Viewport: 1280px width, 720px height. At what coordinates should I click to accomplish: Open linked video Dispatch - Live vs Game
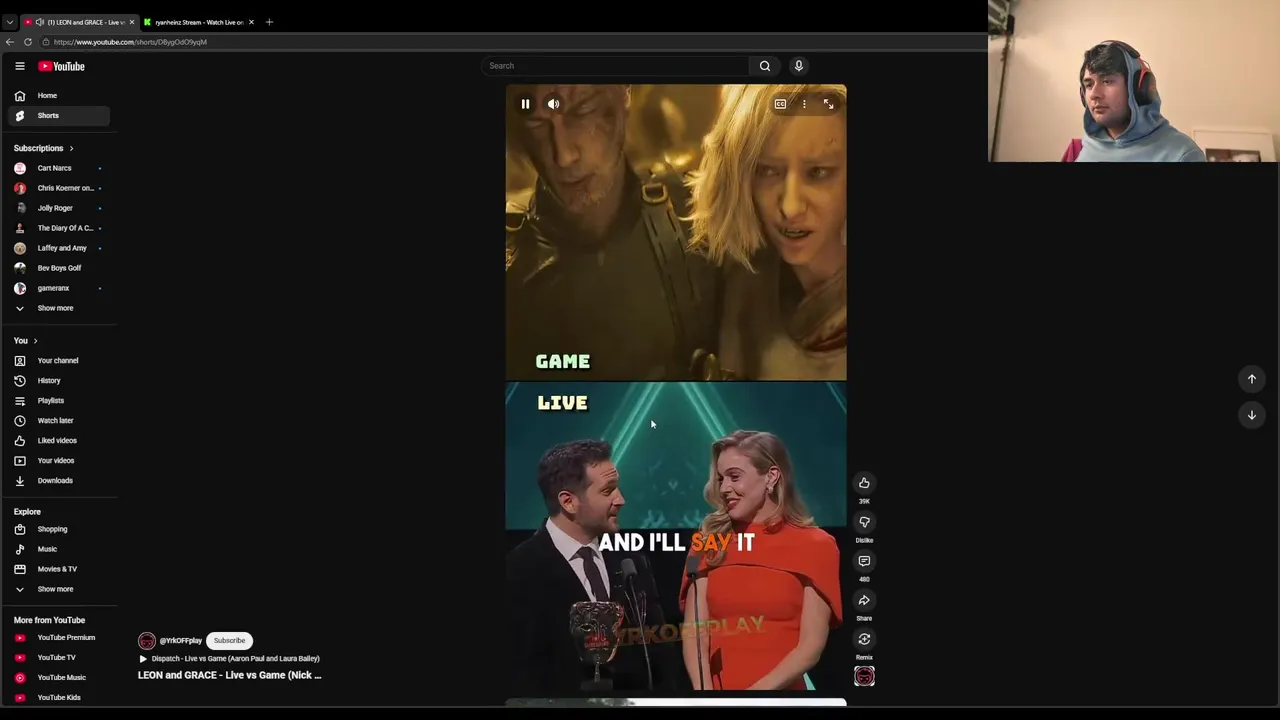229,659
